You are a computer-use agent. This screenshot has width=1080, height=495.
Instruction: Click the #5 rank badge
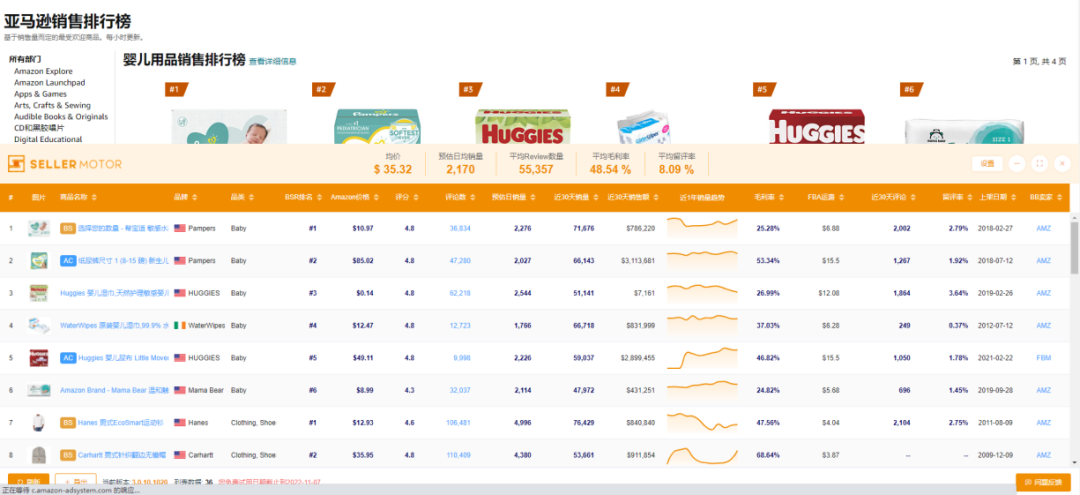coord(763,89)
